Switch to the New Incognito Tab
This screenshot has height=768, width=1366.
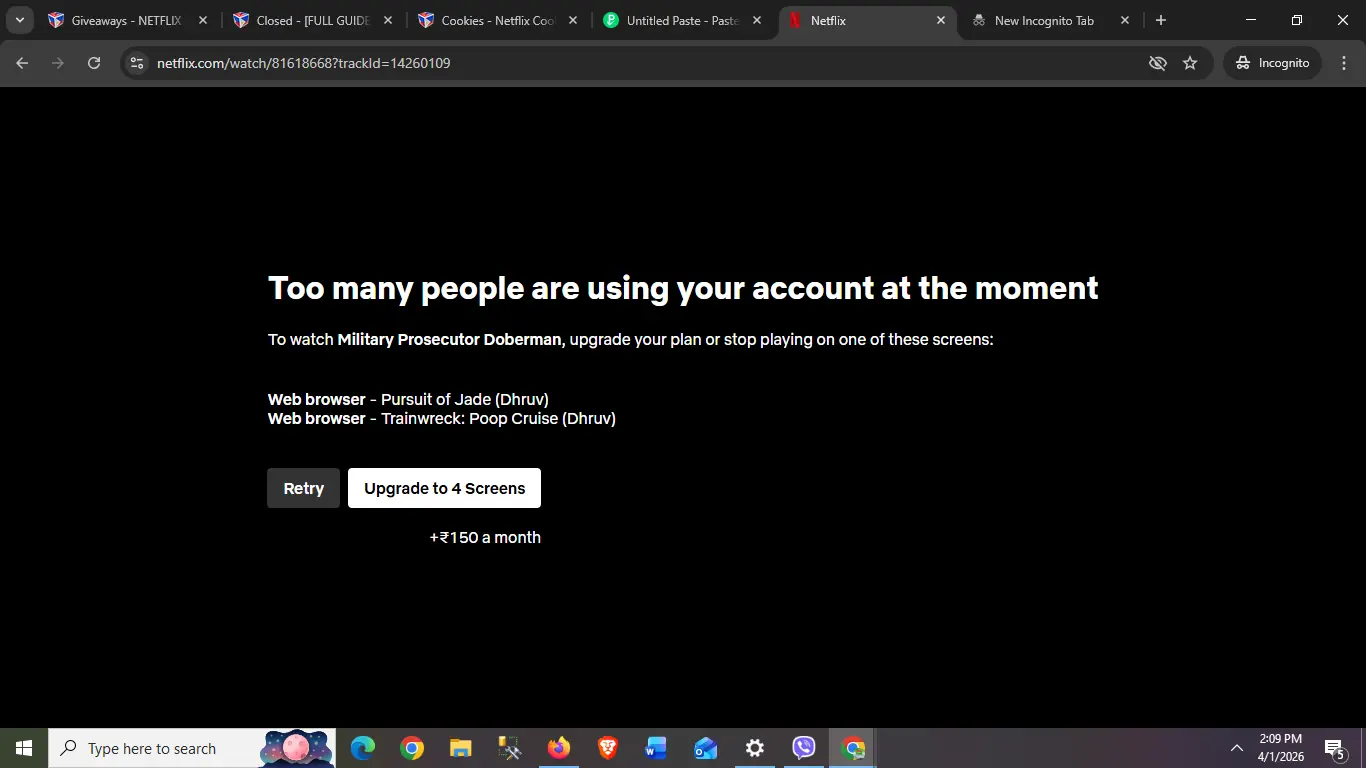(1050, 20)
